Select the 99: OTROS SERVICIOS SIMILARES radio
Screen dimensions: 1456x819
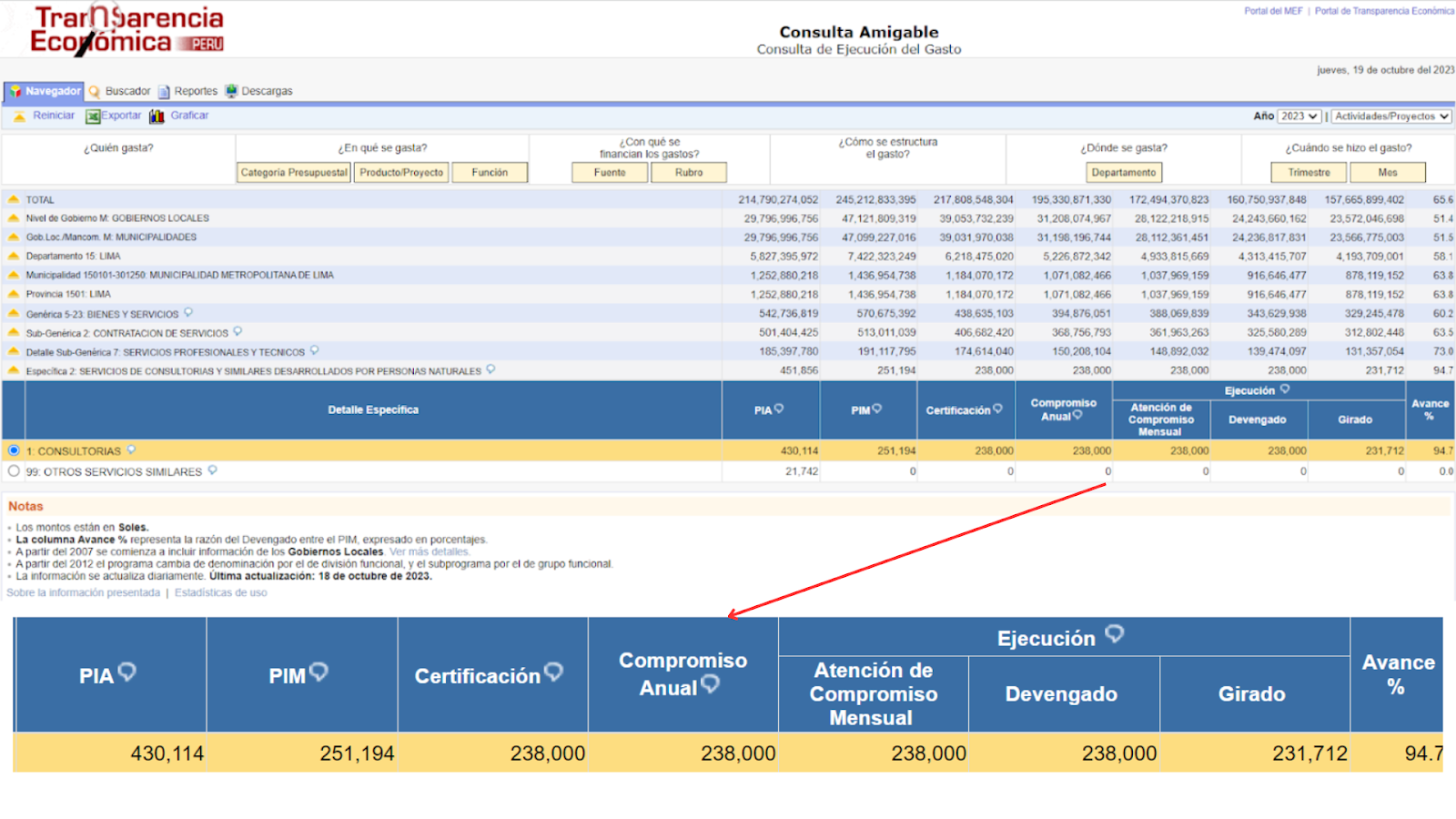(14, 471)
